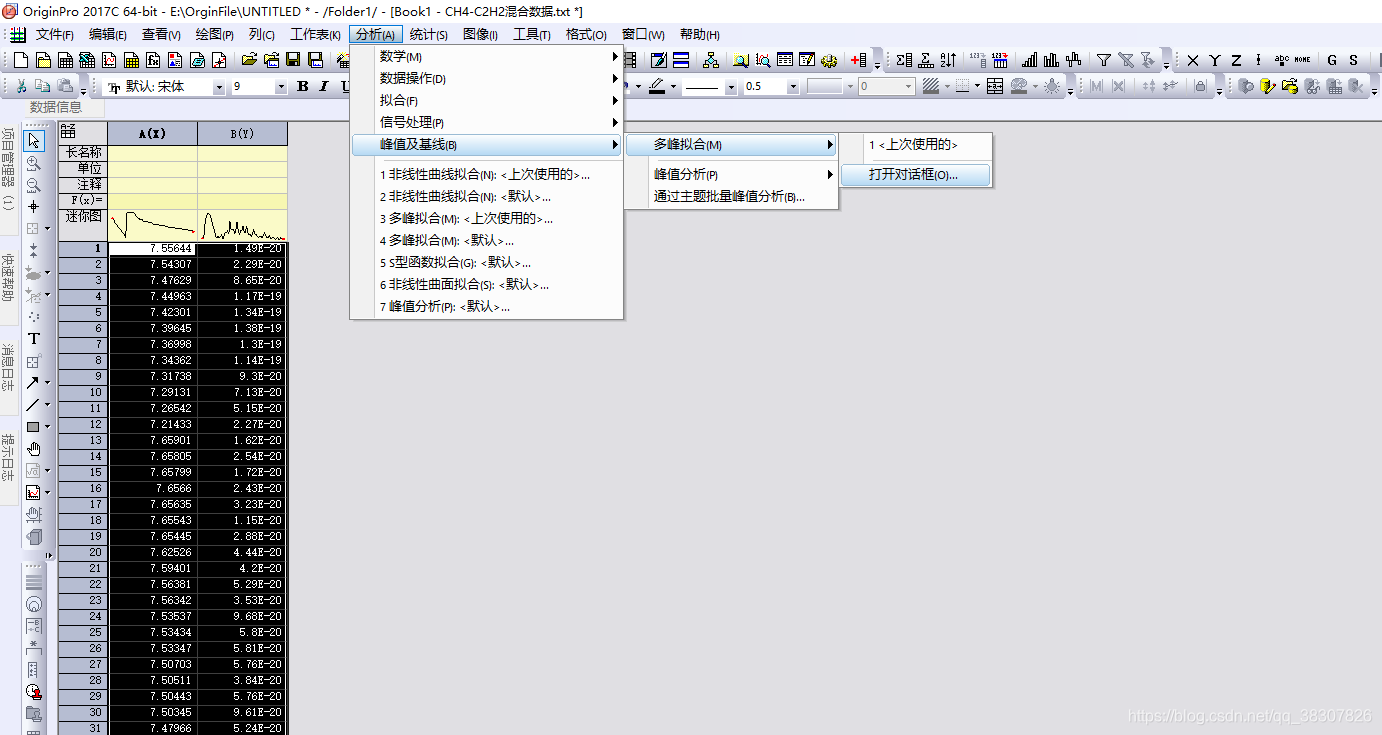1382x735 pixels.
Task: Click the G grouping column icon
Action: [1332, 60]
